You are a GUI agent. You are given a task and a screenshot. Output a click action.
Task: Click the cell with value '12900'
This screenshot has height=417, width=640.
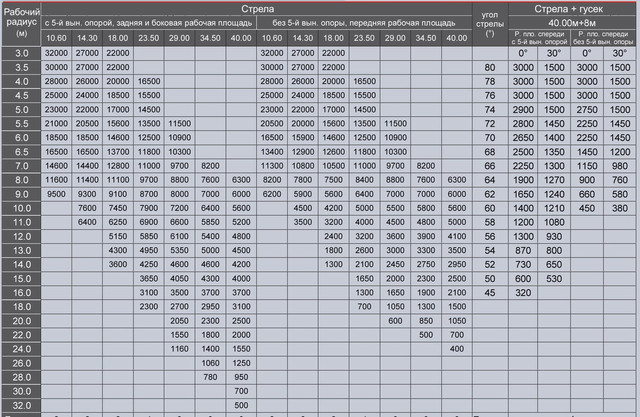[303, 152]
